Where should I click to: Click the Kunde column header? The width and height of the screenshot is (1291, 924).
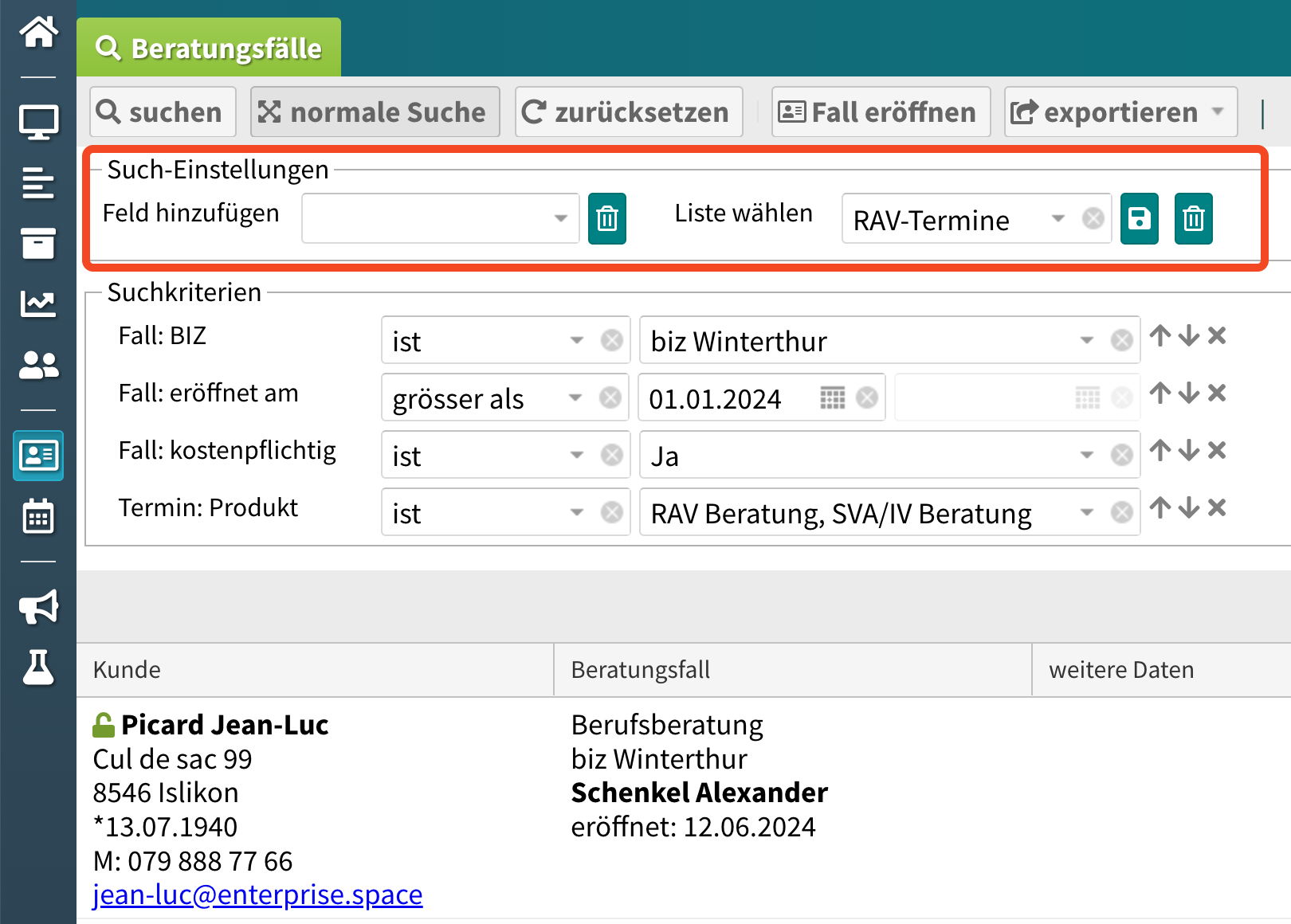point(315,670)
